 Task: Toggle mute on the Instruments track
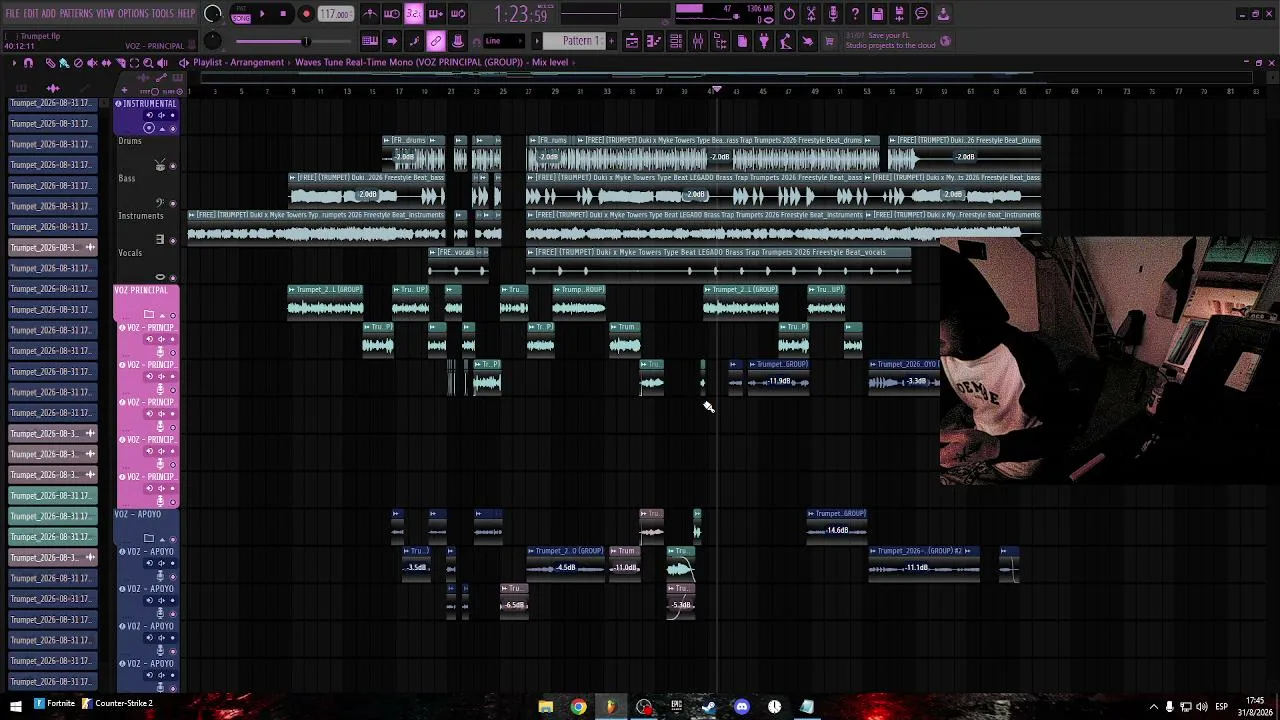coord(173,240)
